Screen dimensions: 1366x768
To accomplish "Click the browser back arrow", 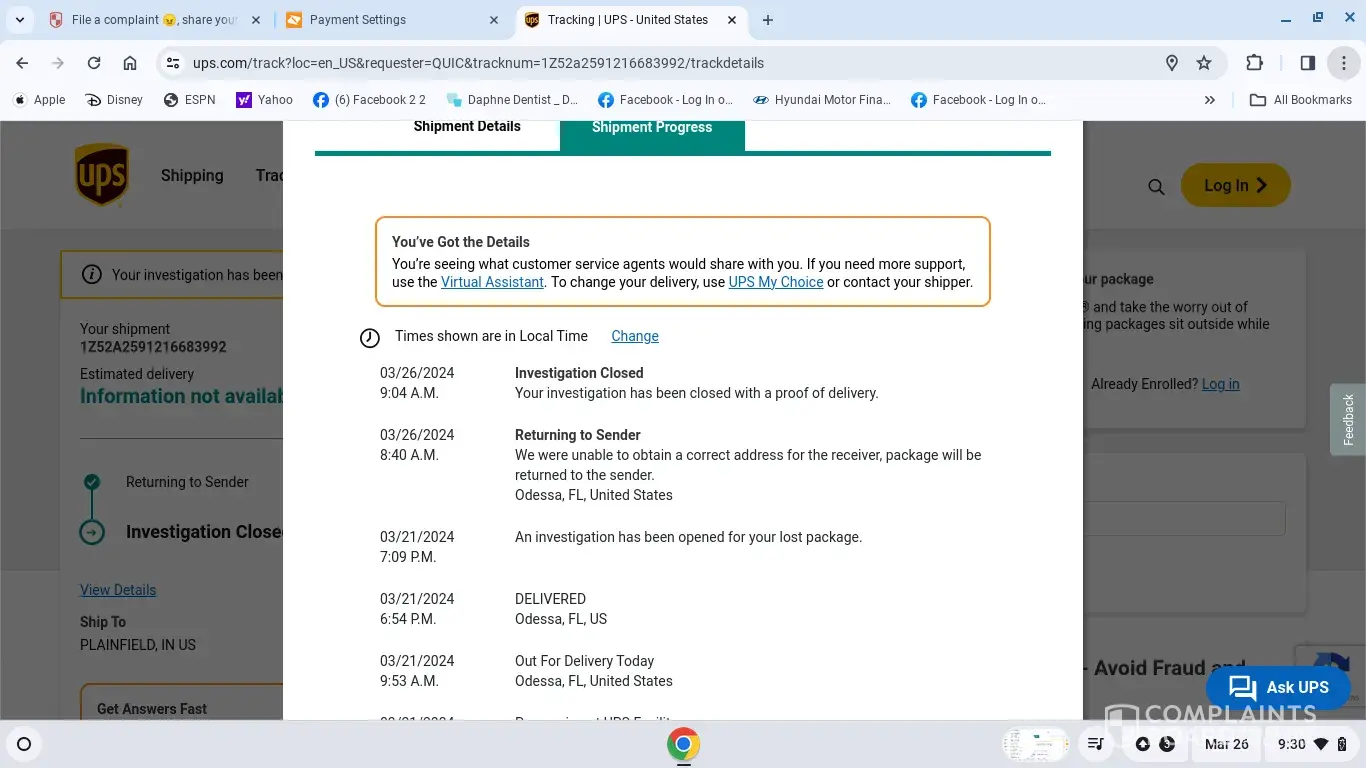I will [x=22, y=63].
